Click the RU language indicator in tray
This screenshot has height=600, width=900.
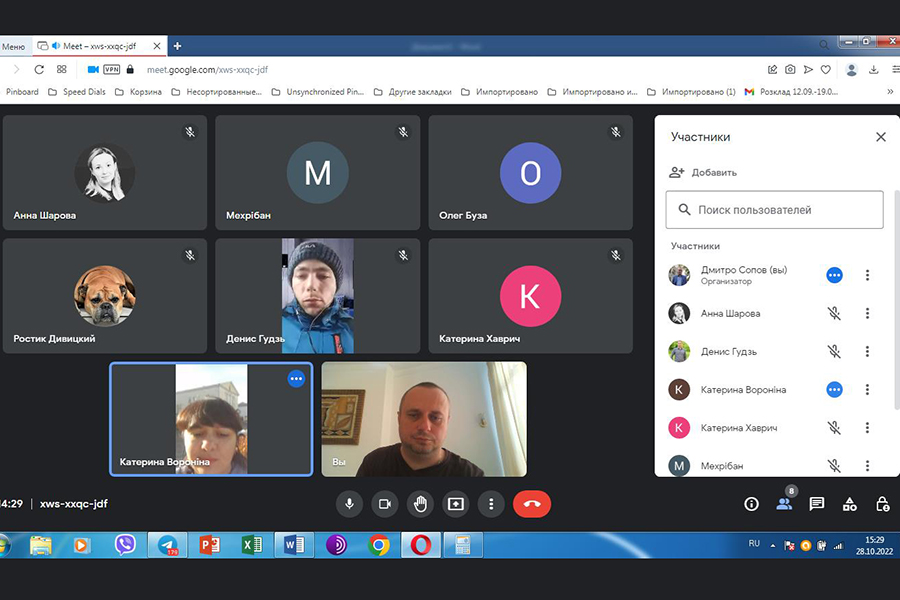click(754, 544)
